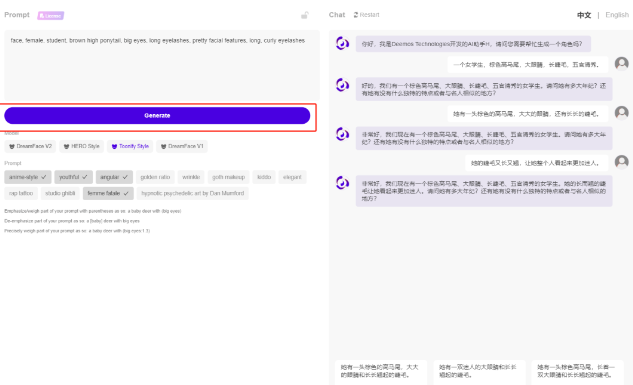Screen dimensions: 633x385
Task: Select the Toonify Style model
Action: (x=130, y=146)
